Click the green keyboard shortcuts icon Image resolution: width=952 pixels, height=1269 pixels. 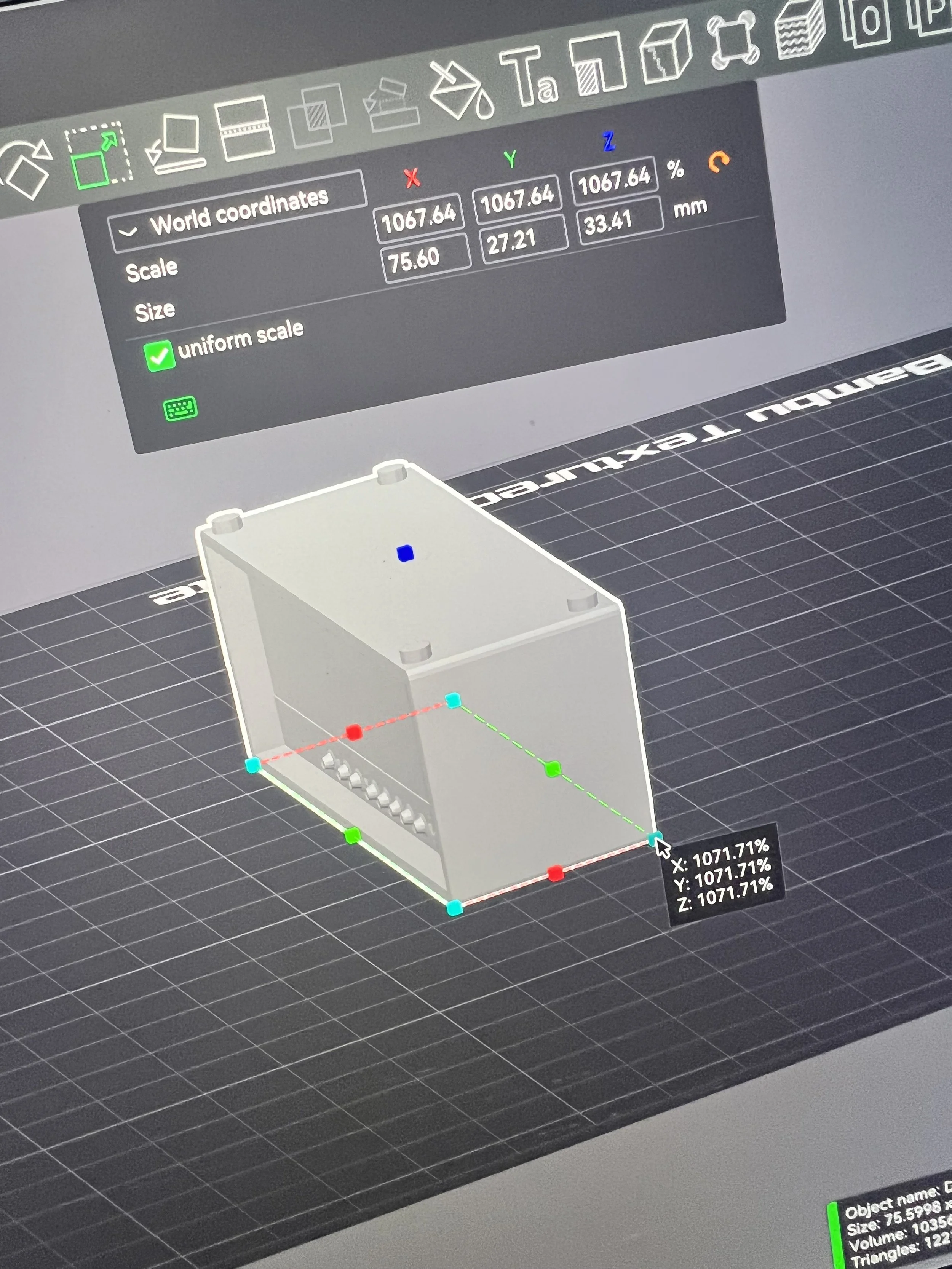point(181,409)
